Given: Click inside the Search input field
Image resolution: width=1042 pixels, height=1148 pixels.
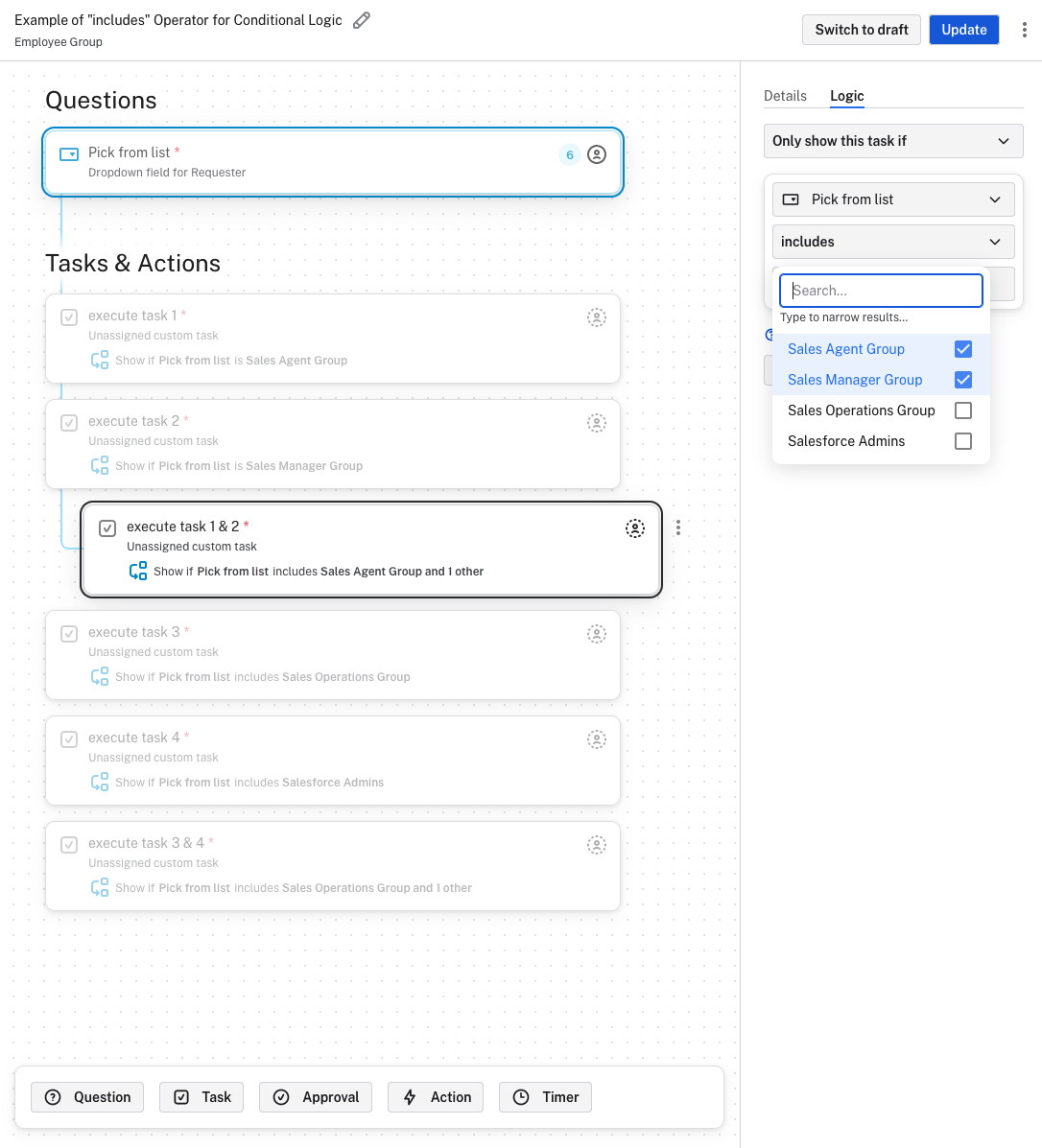Looking at the screenshot, I should (x=881, y=291).
